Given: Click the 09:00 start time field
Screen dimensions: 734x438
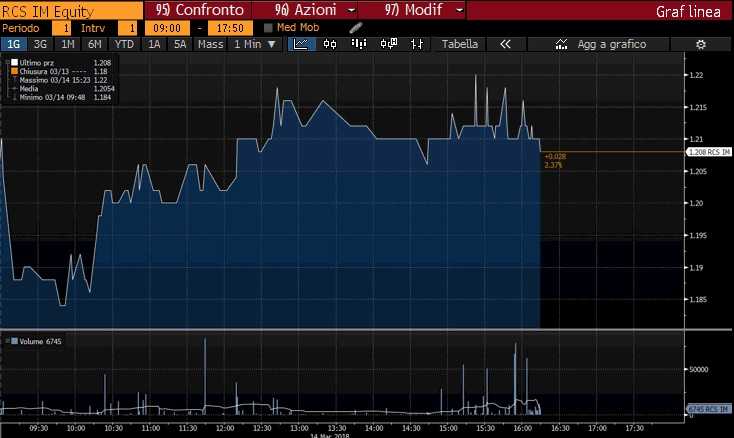Looking at the screenshot, I should pos(165,28).
